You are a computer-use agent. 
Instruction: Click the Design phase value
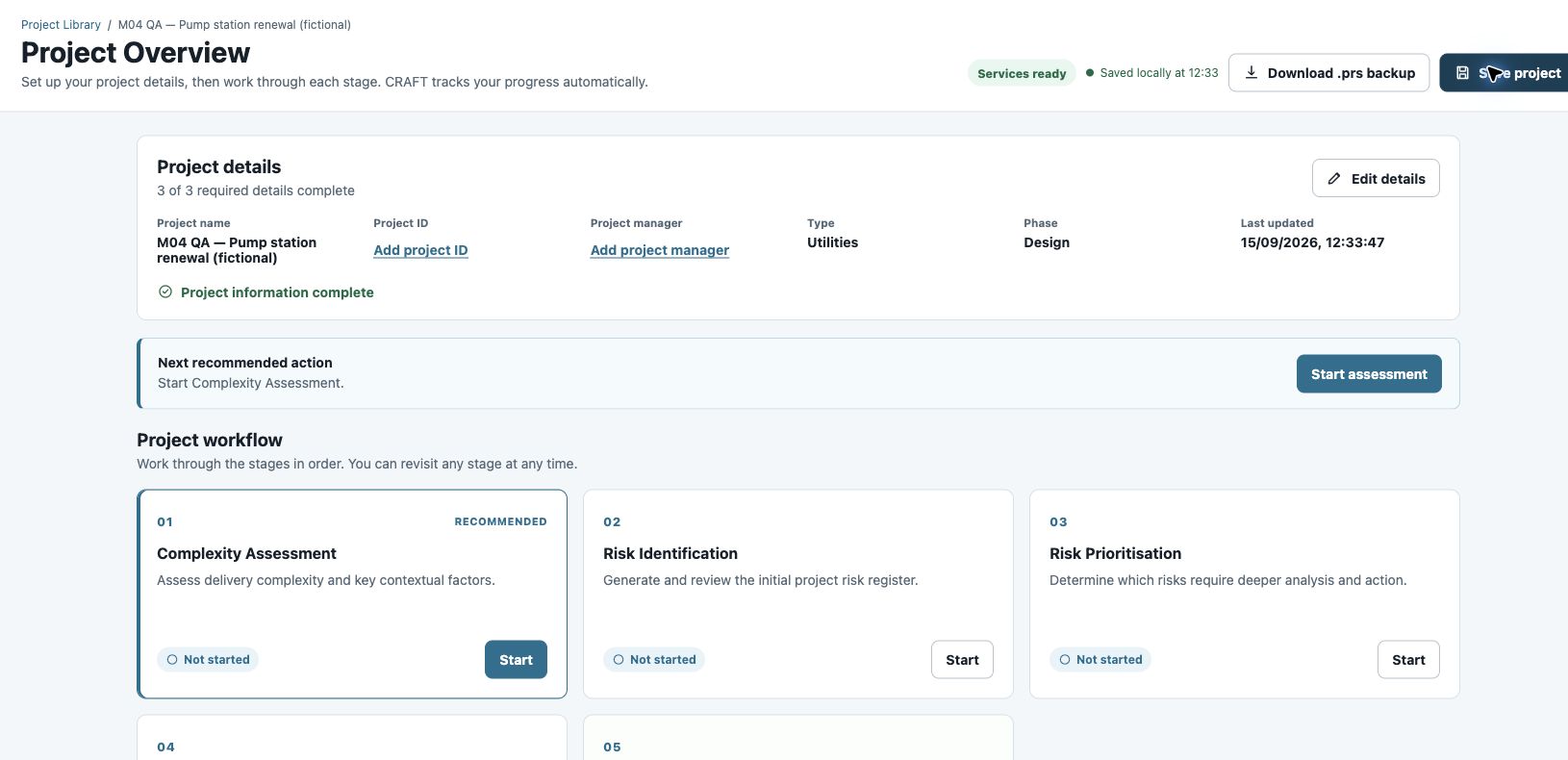[1047, 242]
